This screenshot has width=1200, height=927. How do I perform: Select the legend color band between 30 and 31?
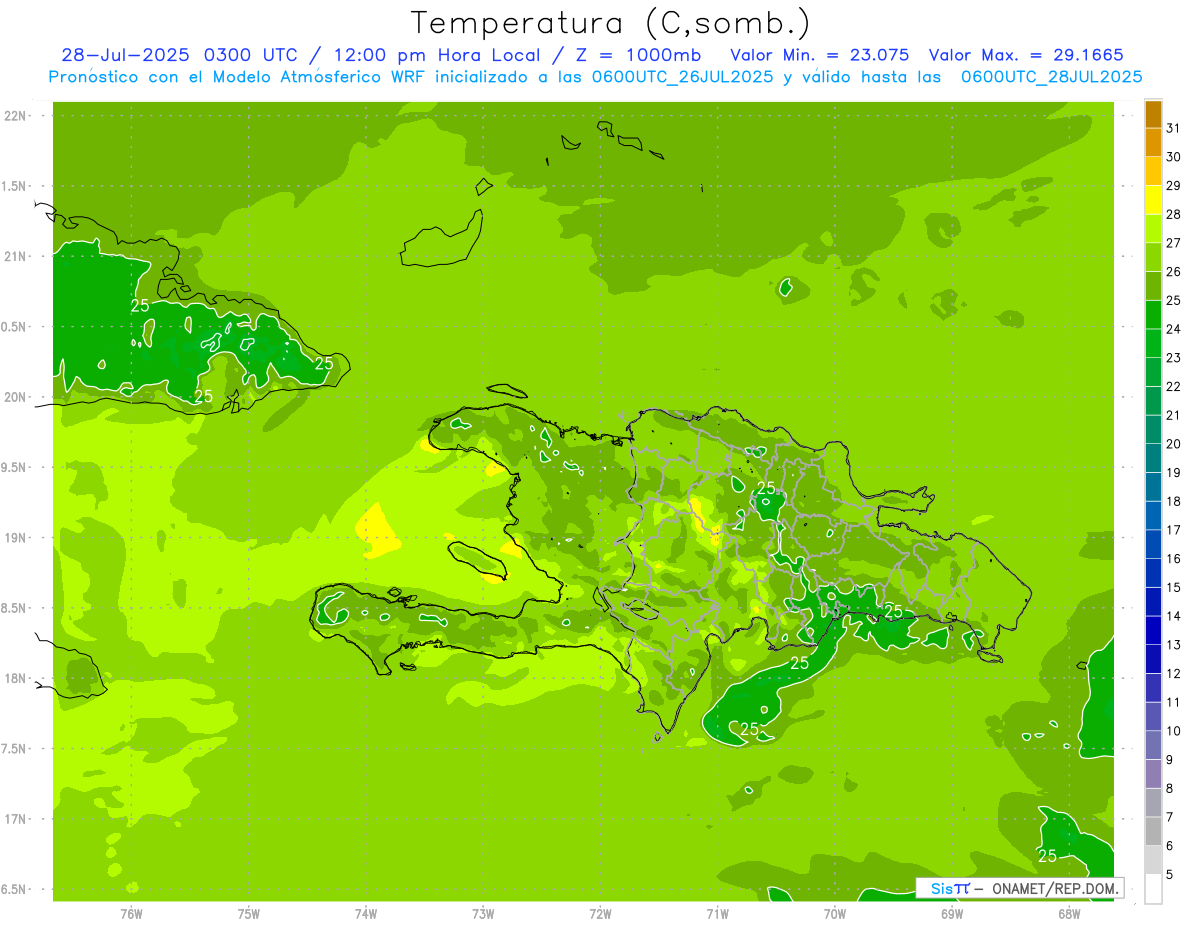(x=1153, y=142)
